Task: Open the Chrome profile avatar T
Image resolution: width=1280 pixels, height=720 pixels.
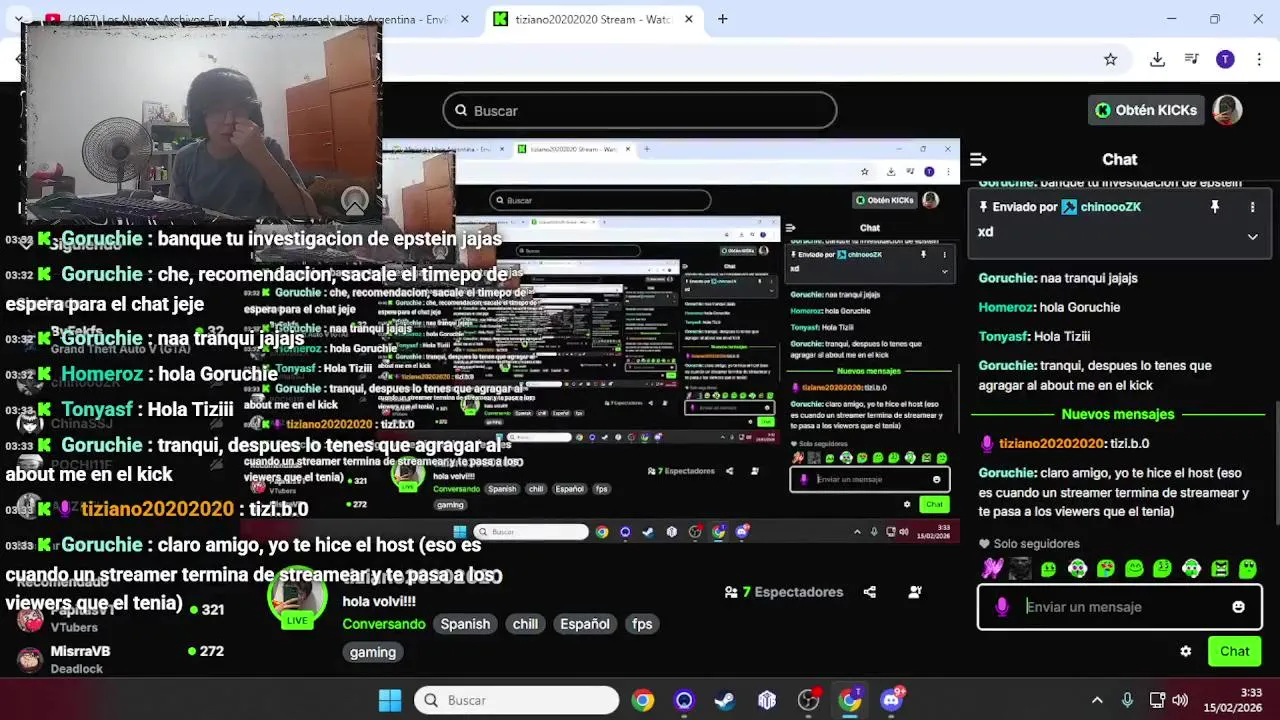Action: [1225, 59]
